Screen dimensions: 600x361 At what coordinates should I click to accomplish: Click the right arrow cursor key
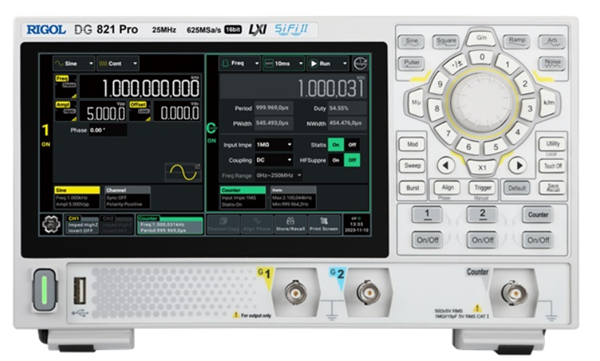click(x=517, y=165)
